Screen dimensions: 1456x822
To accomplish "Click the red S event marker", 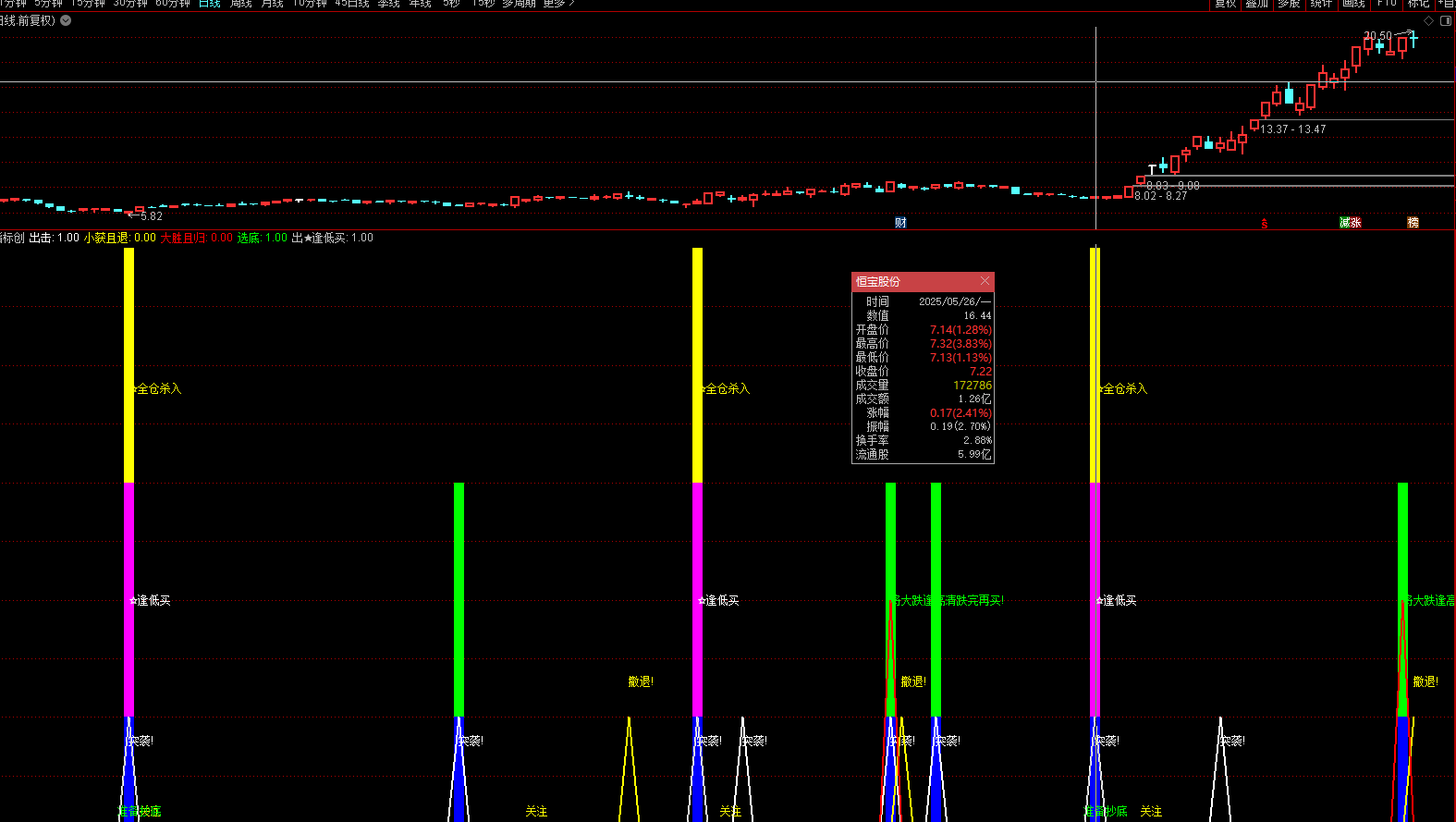I will [x=1265, y=225].
